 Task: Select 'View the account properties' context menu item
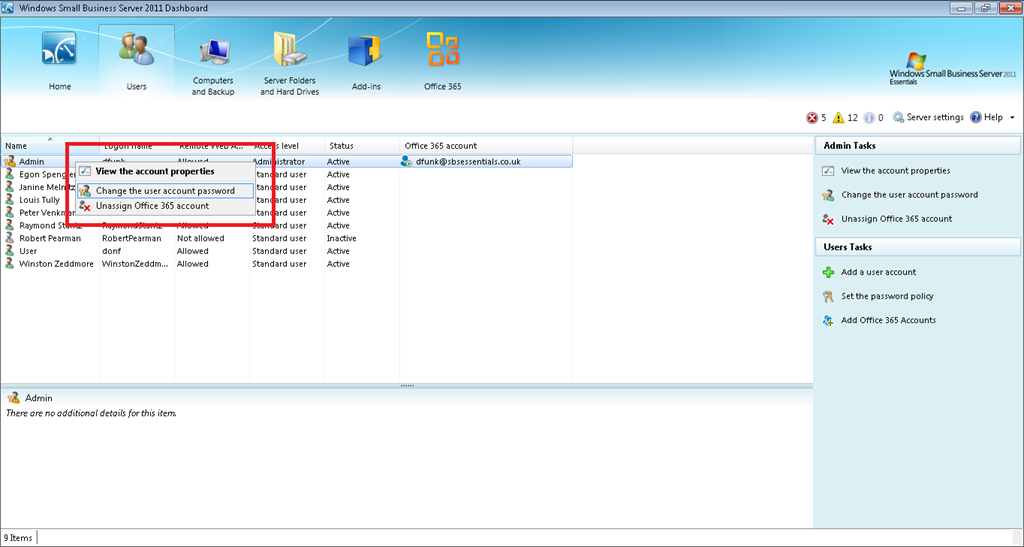154,172
